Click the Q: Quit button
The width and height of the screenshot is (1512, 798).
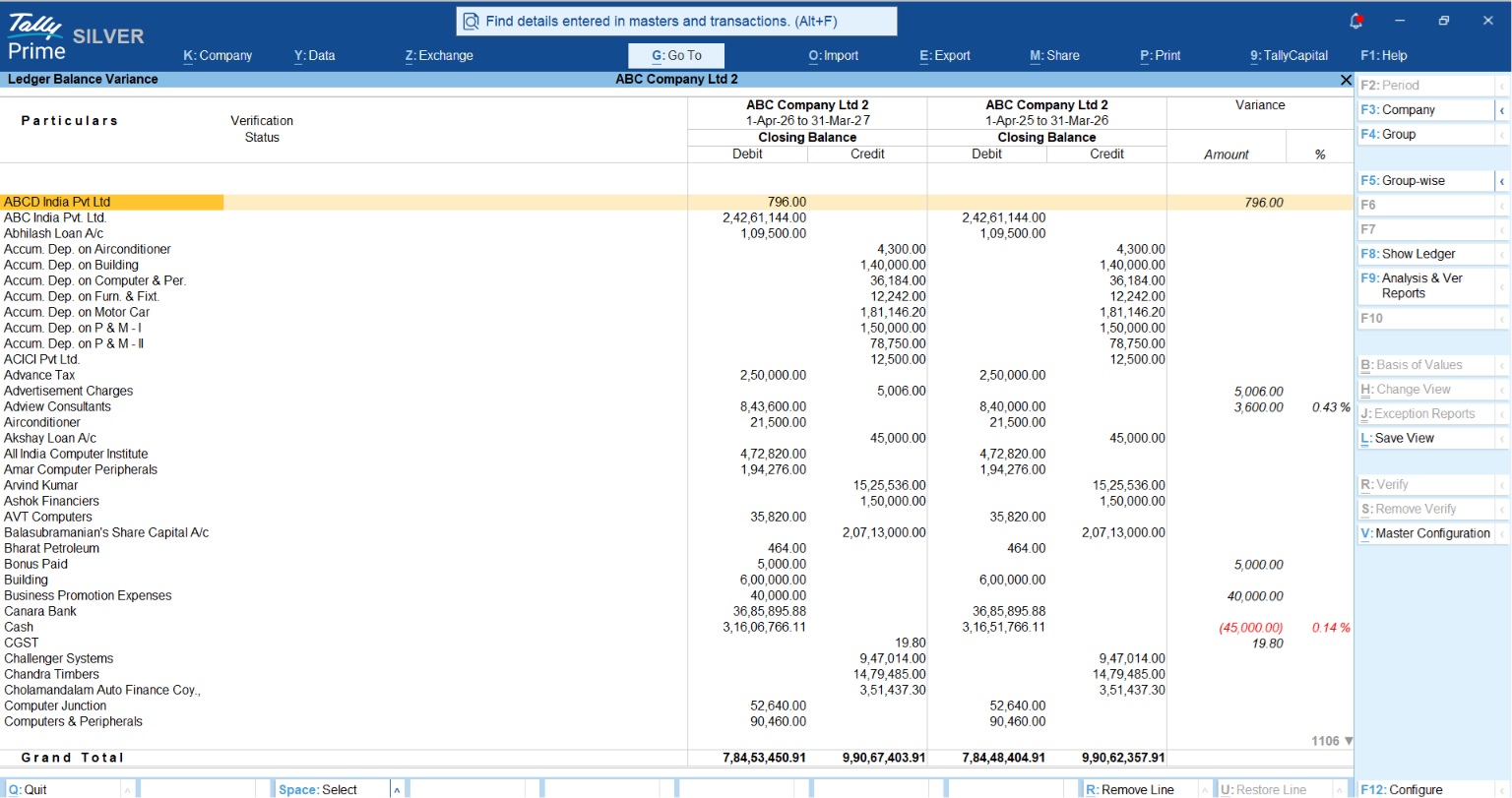coord(63,789)
